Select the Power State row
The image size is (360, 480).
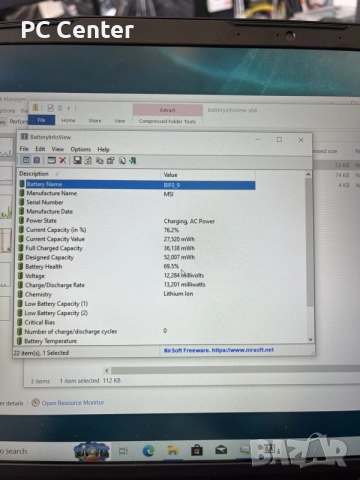pyautogui.click(x=137, y=221)
